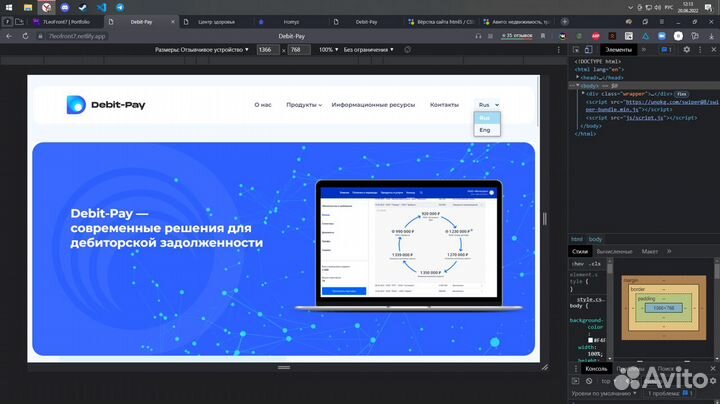
Task: Collapse the body element node
Action: [x=578, y=85]
